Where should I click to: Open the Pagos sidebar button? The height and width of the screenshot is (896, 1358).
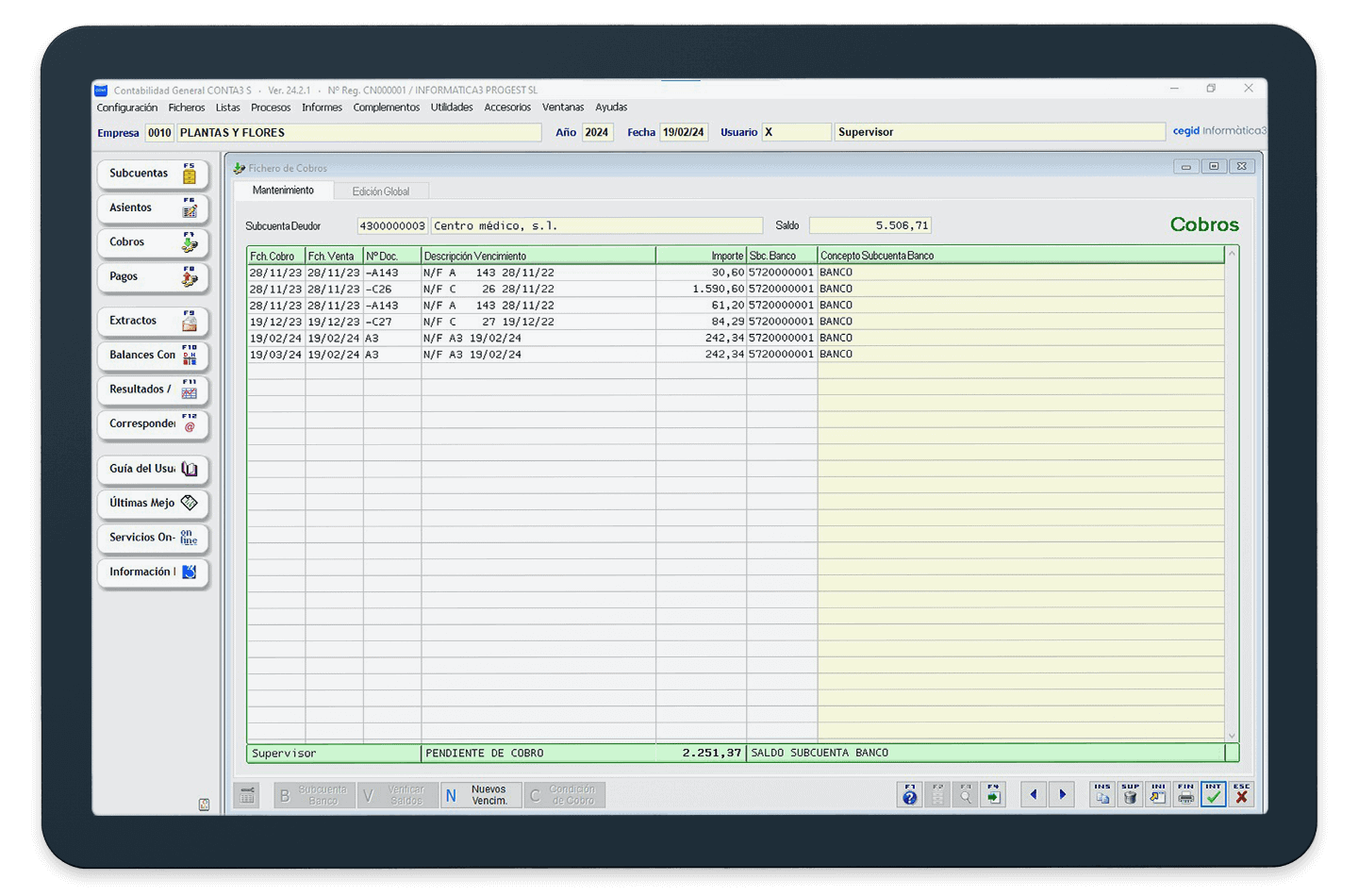coord(152,277)
